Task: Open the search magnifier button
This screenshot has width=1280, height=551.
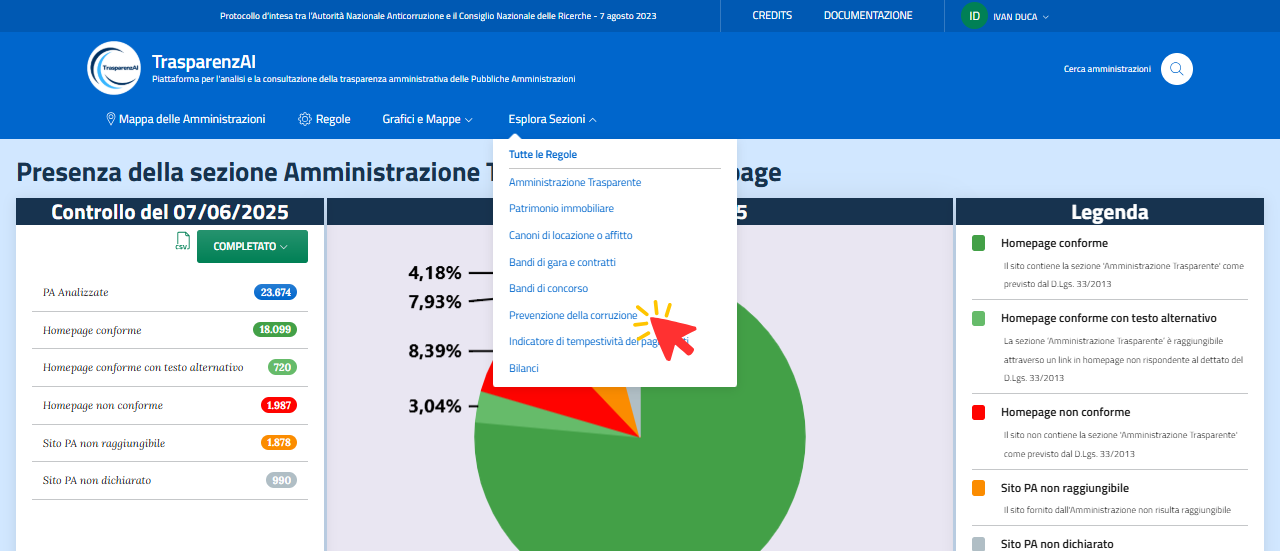Action: click(x=1177, y=69)
